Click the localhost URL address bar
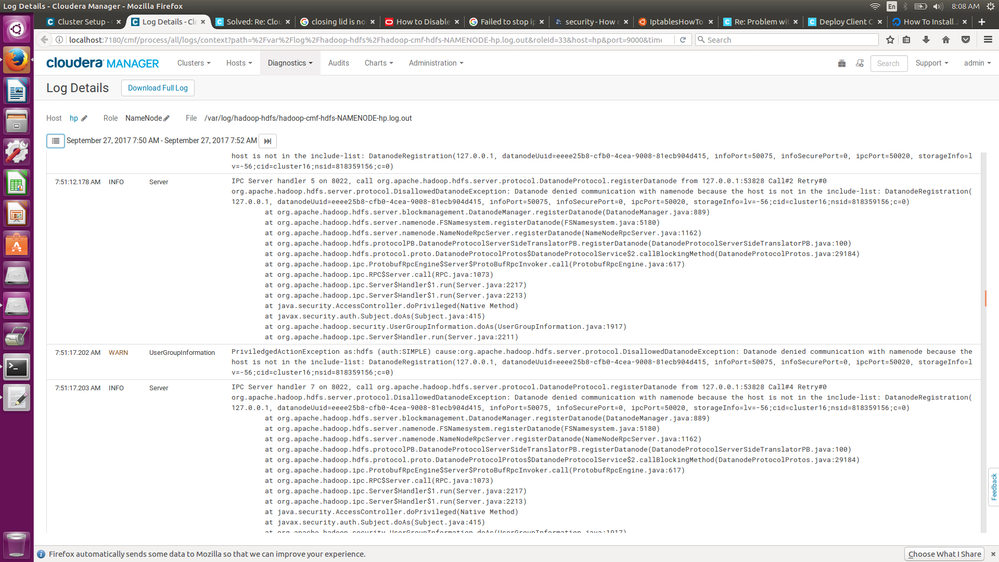The image size is (999, 562). [363, 40]
